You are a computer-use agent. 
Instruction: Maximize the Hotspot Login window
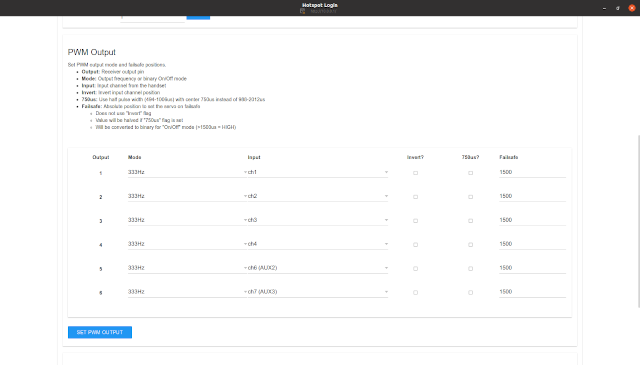coord(618,8)
